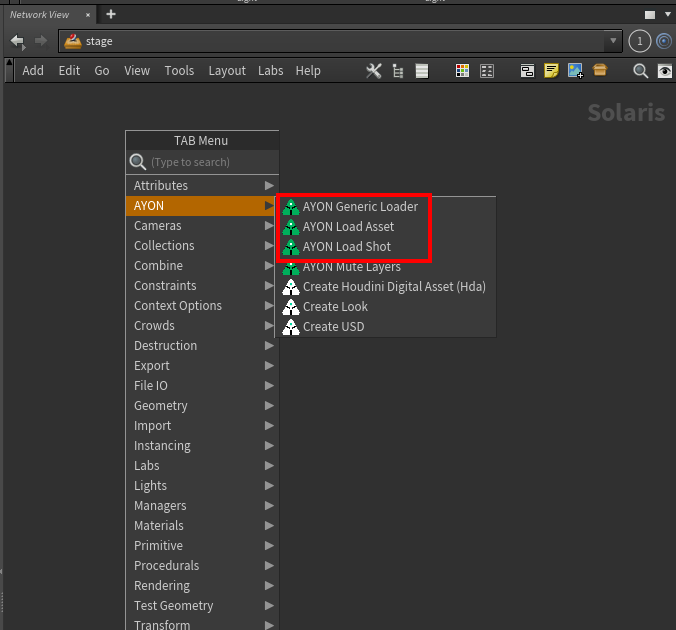Screen dimensions: 676x630
Task: Click the background image icon in toolbar
Action: [x=575, y=70]
